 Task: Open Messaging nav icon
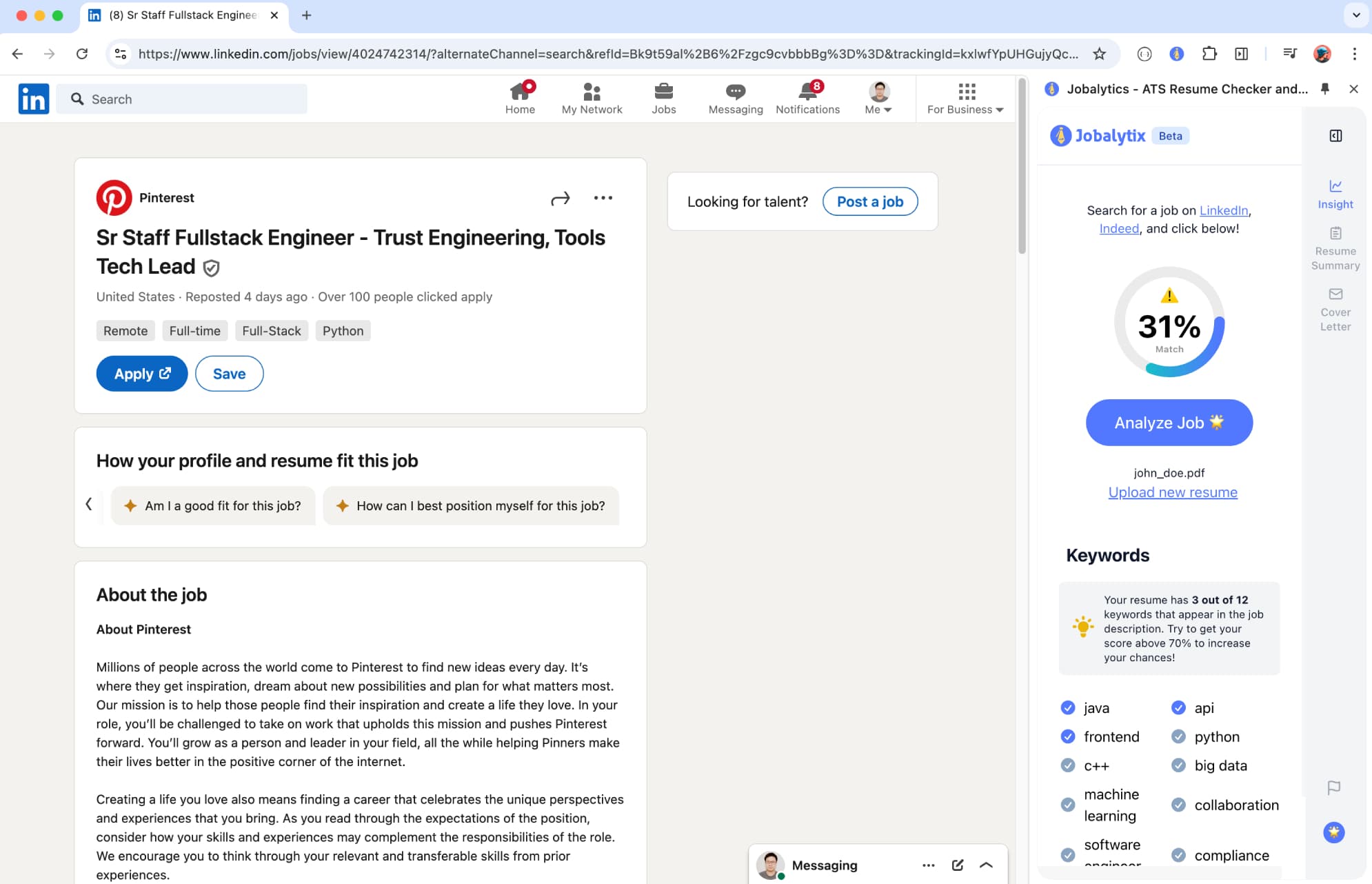(736, 99)
